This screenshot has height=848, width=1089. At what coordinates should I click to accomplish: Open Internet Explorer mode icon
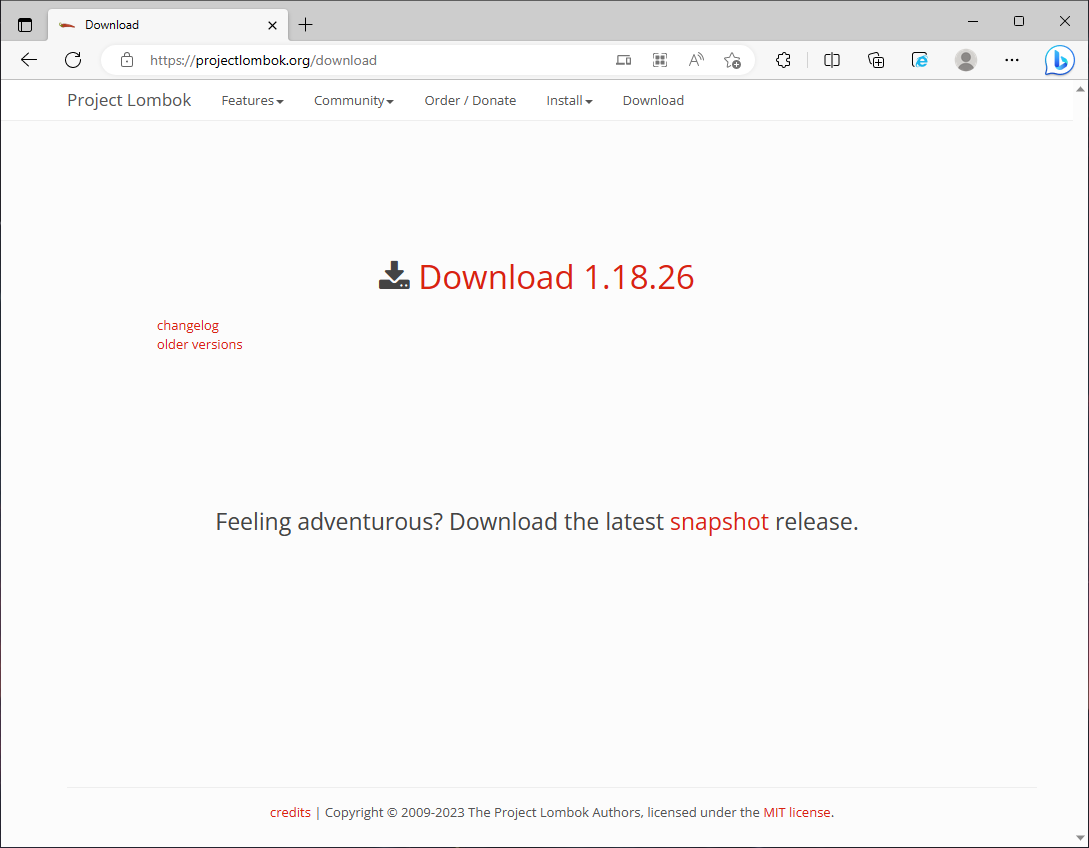[x=920, y=60]
